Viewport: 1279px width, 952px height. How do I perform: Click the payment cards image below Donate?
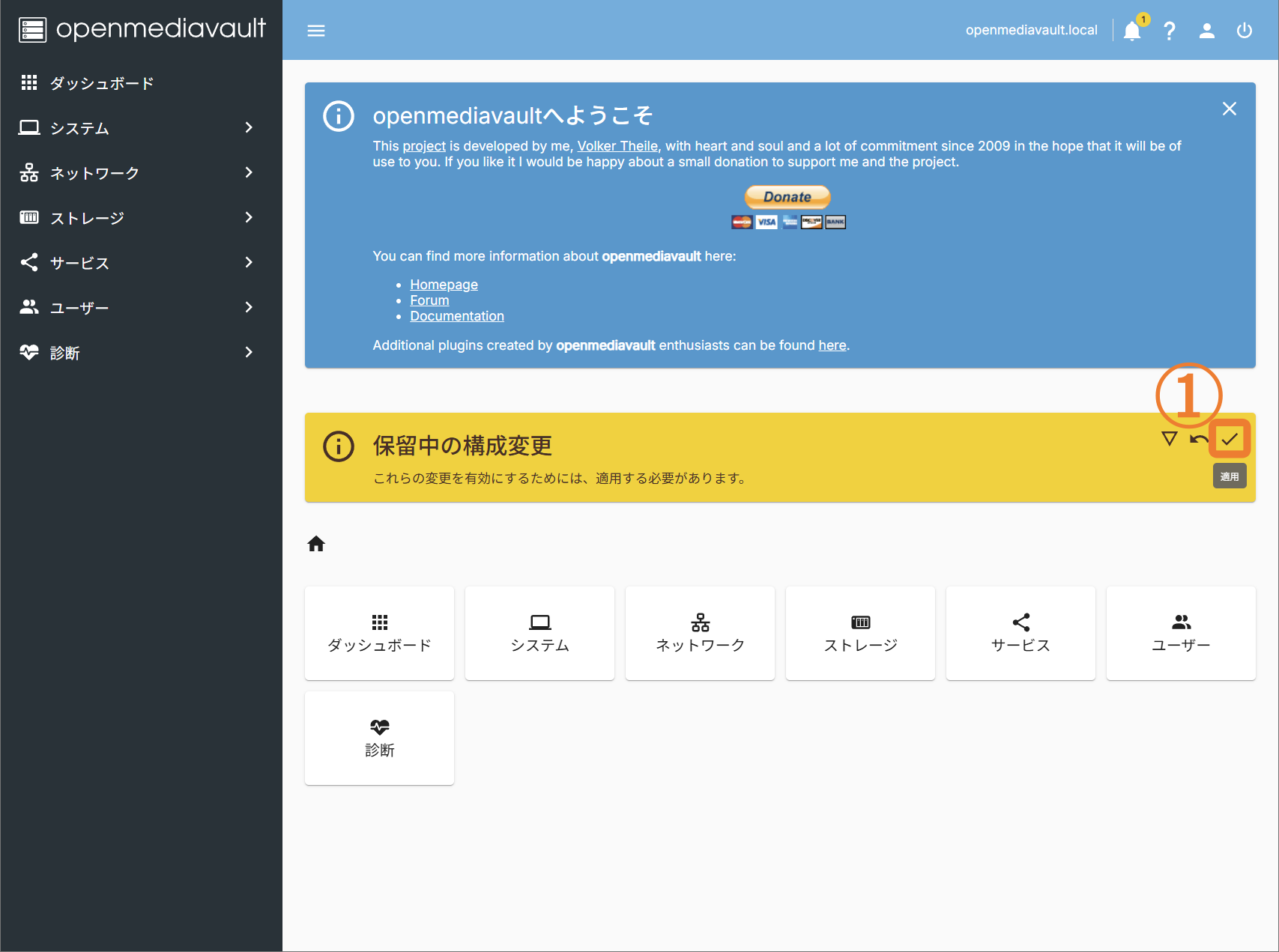(x=788, y=222)
